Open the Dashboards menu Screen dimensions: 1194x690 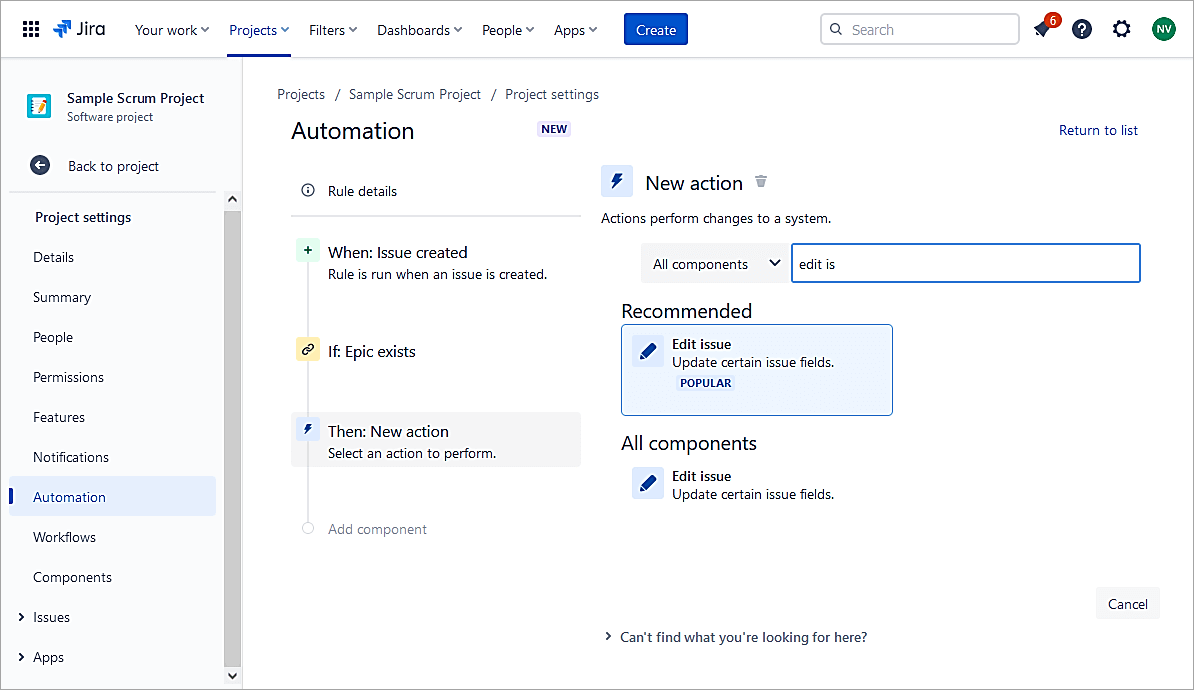coord(419,30)
